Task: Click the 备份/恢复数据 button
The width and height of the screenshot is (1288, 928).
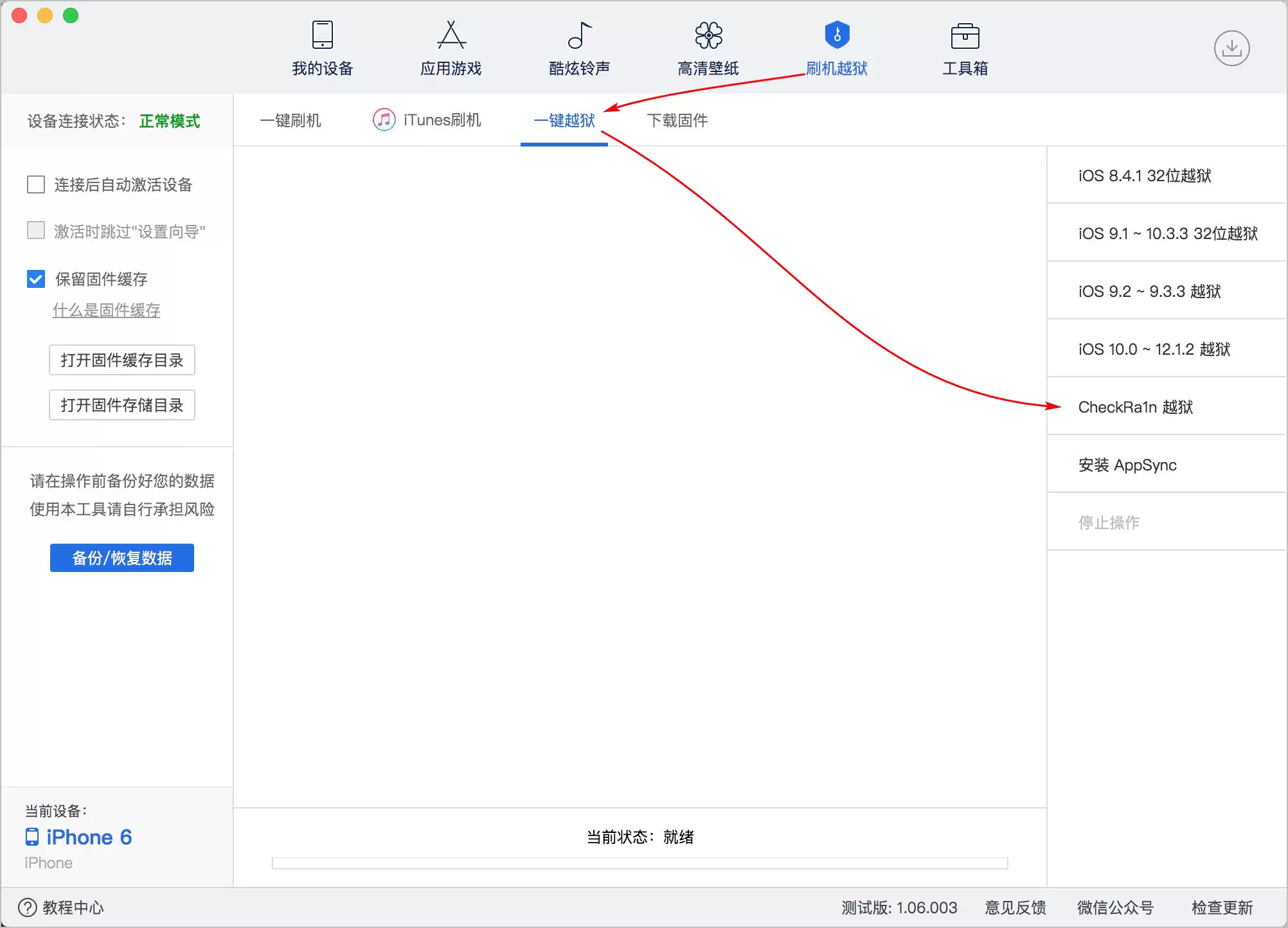Action: pyautogui.click(x=122, y=558)
